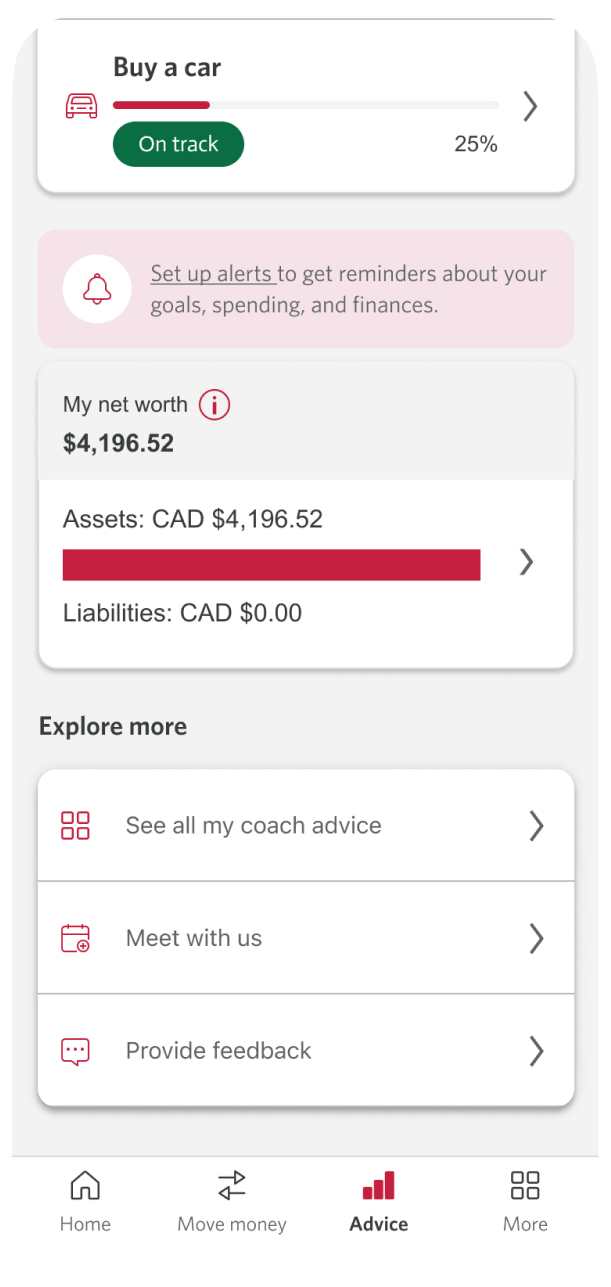Switch to the Advice tab
The height and width of the screenshot is (1287, 611).
click(x=379, y=1200)
